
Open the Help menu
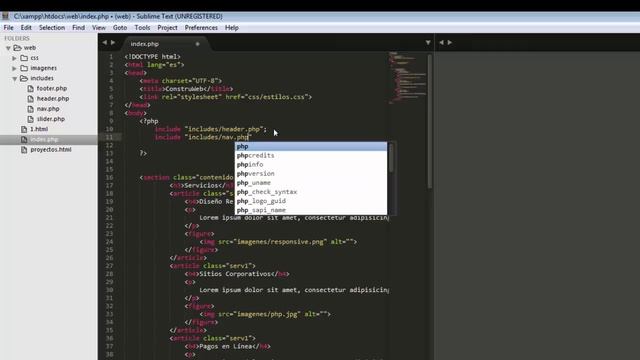(231, 28)
